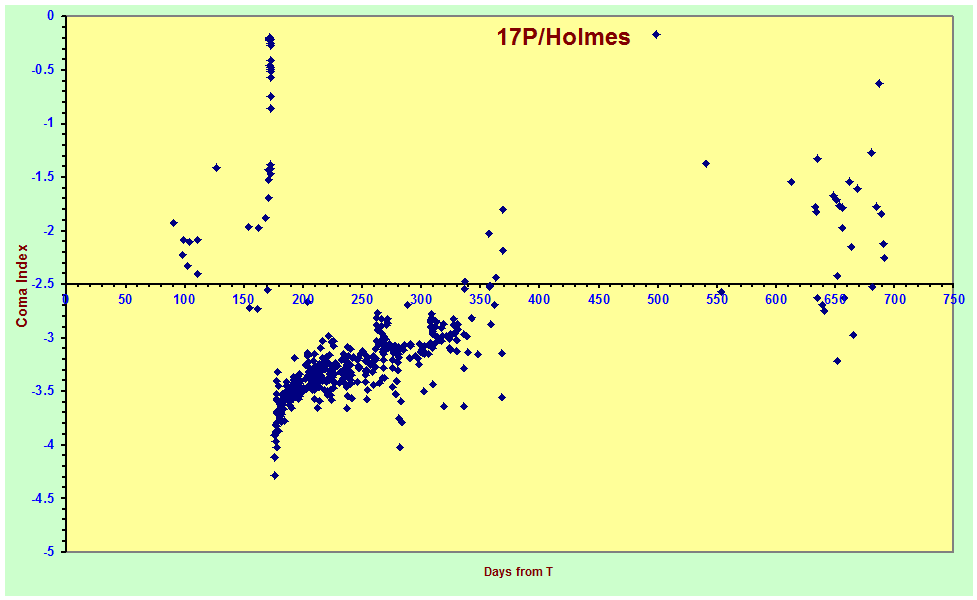Screen dimensions: 977x600
Task: Click the y-axis tick label -0.5
Action: click(42, 70)
